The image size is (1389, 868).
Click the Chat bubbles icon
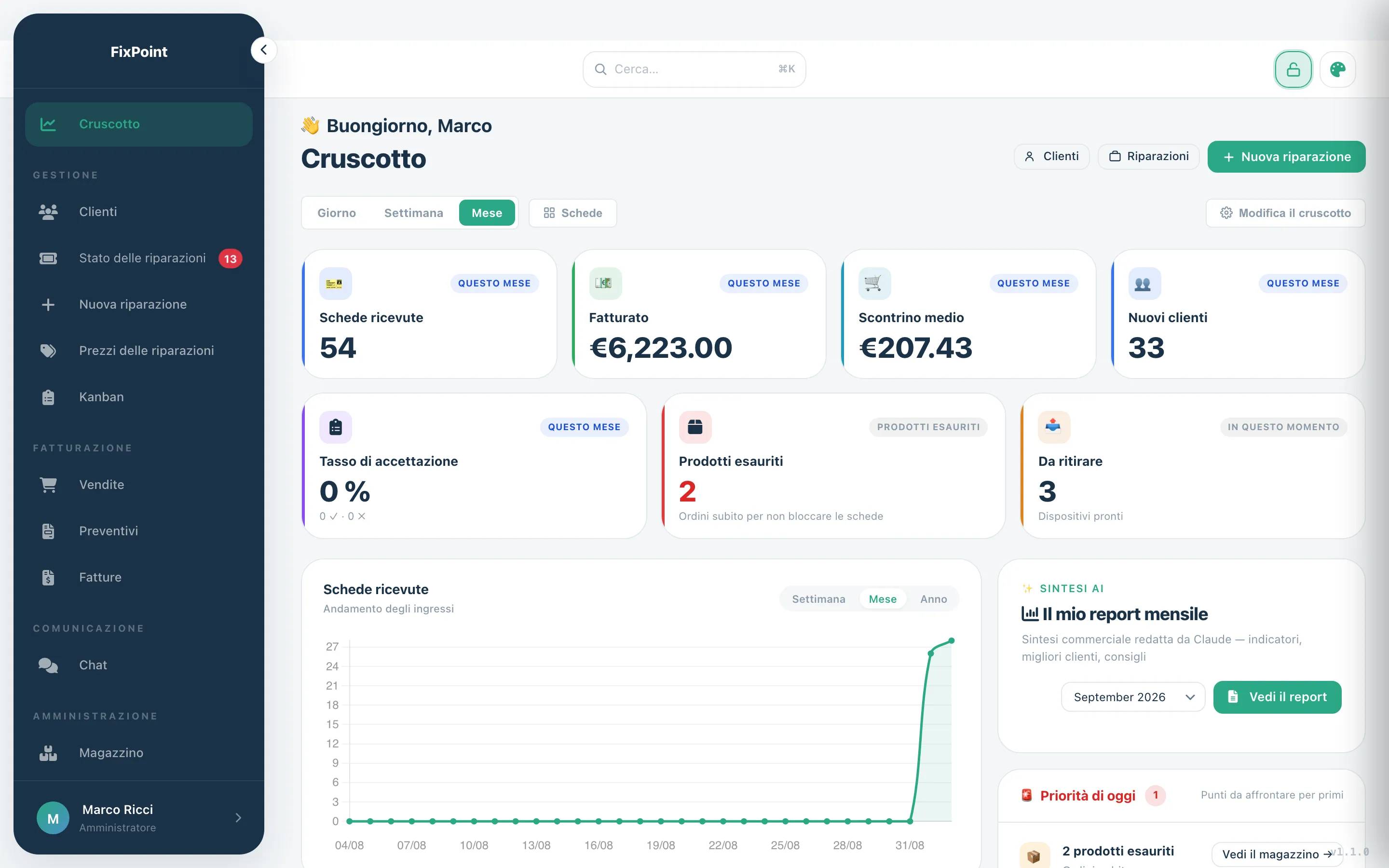(48, 665)
